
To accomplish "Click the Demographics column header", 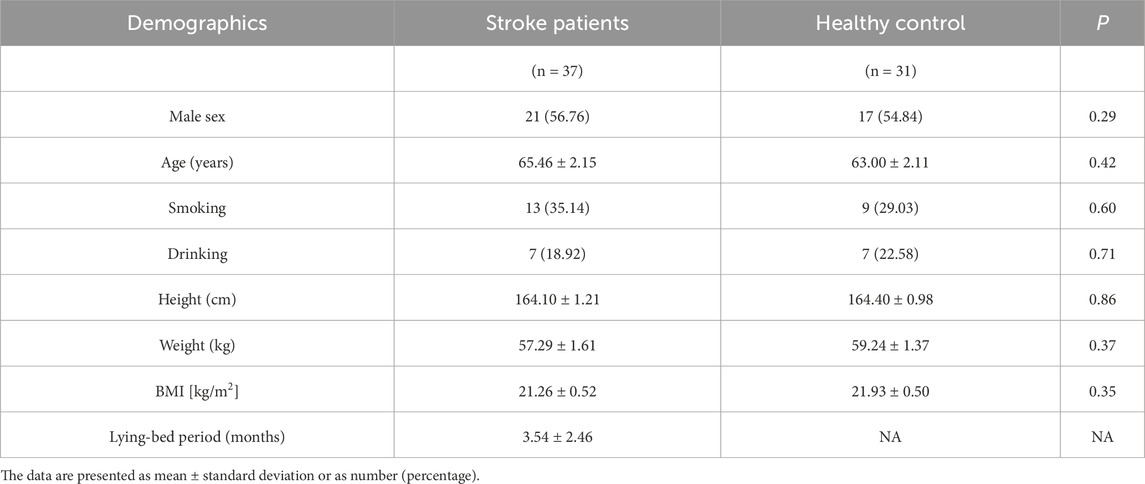I will point(197,23).
